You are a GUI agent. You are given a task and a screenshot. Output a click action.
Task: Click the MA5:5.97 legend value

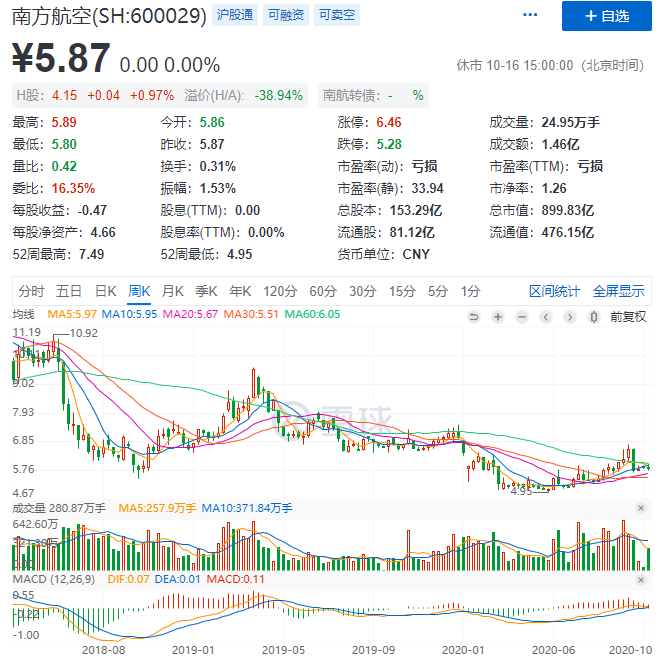[72, 314]
